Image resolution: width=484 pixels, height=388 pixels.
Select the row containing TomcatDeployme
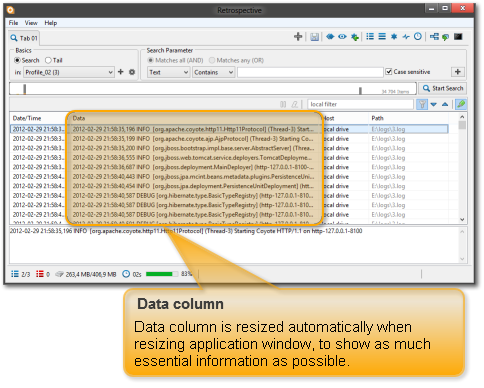coord(229,158)
